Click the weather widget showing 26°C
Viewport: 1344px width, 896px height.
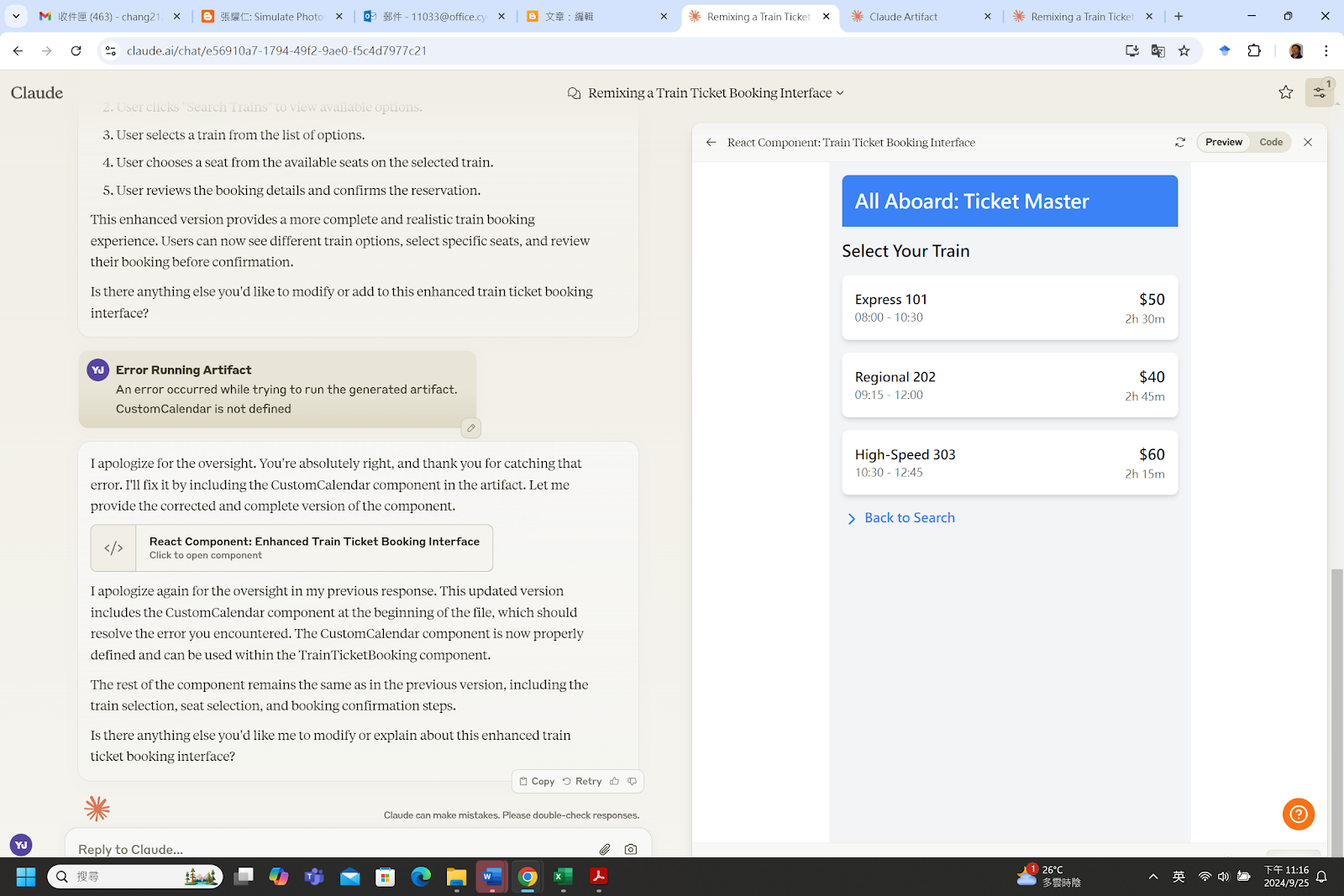click(x=1048, y=877)
